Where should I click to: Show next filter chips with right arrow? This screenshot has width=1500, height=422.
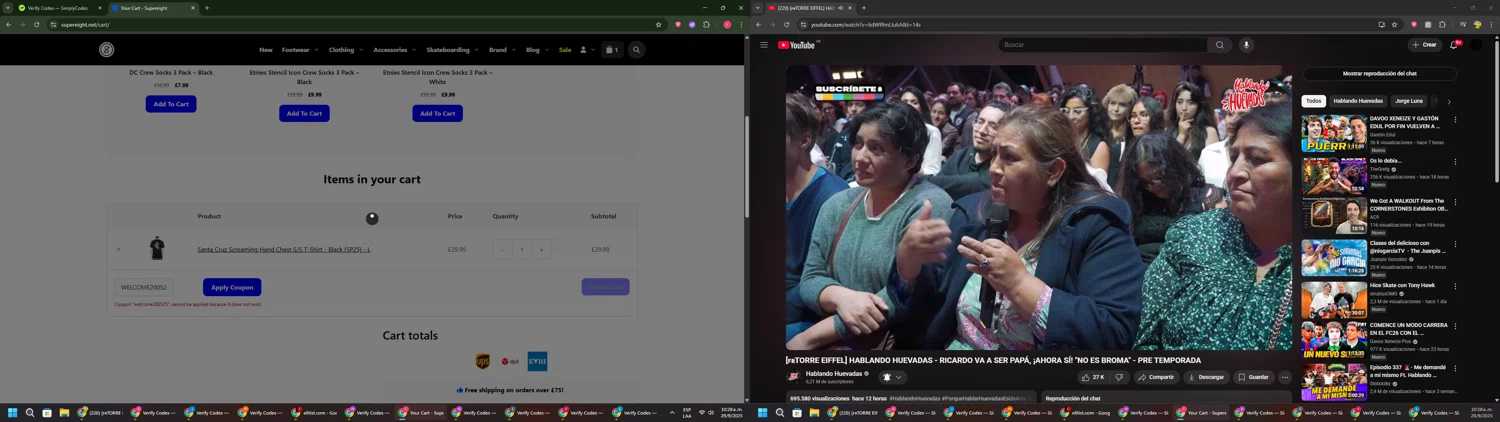click(x=1449, y=101)
